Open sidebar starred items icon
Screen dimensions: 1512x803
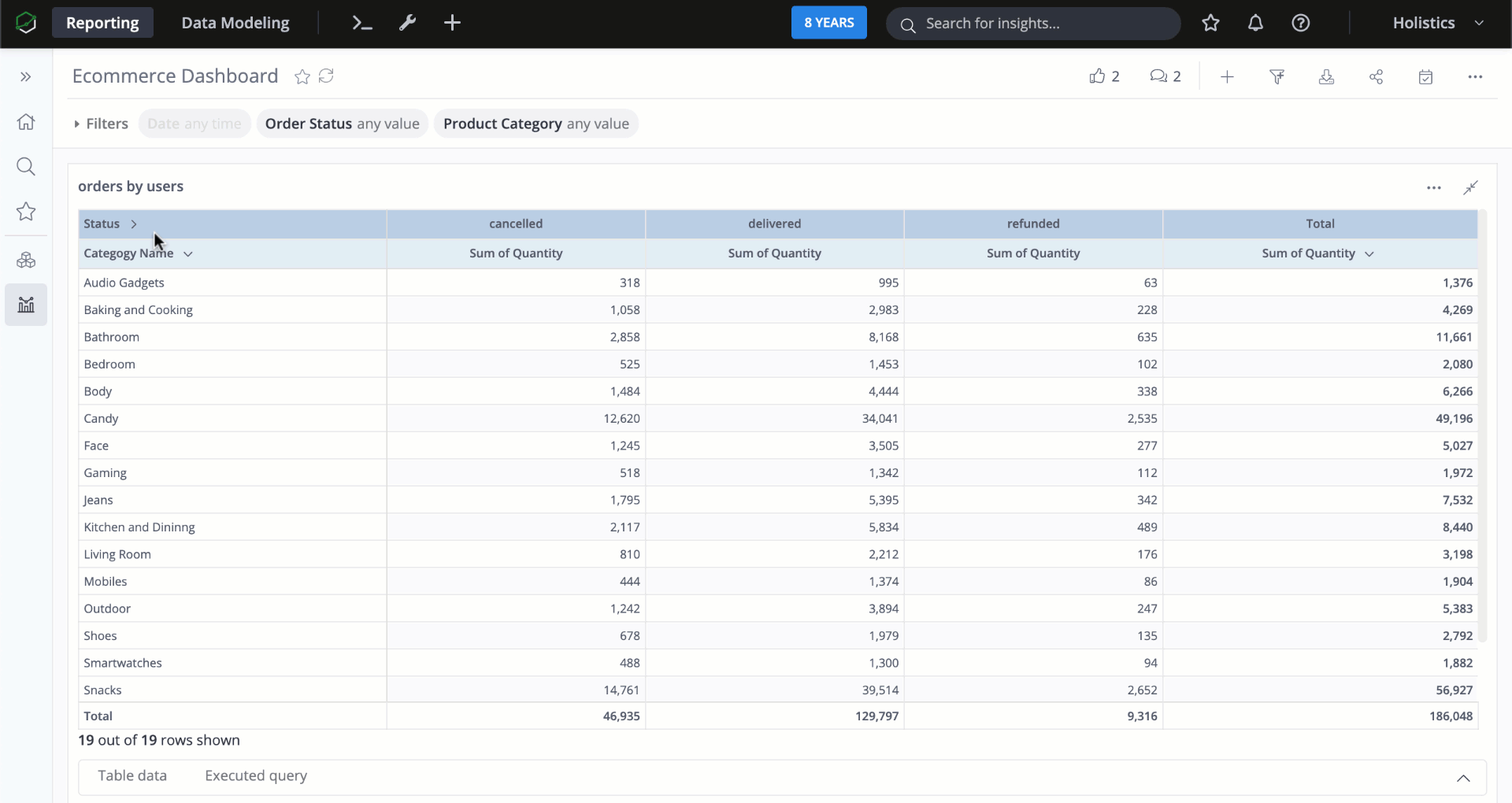[26, 212]
